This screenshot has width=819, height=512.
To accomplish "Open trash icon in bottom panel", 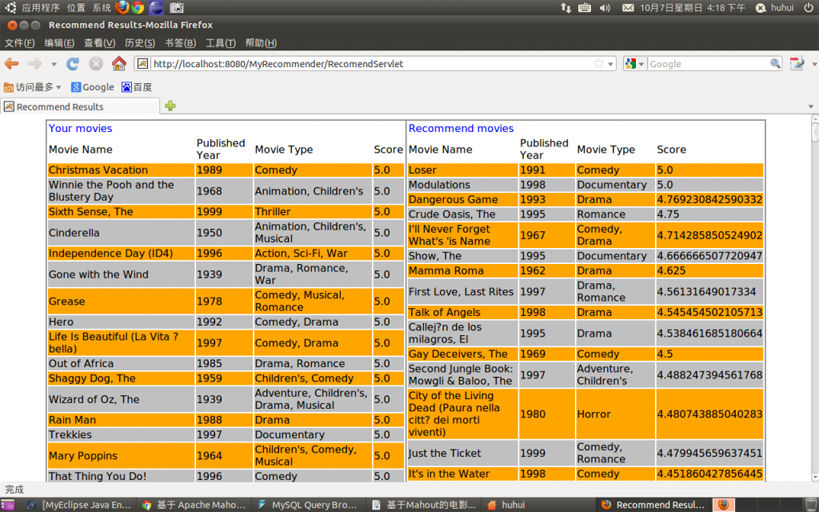I will (x=812, y=505).
